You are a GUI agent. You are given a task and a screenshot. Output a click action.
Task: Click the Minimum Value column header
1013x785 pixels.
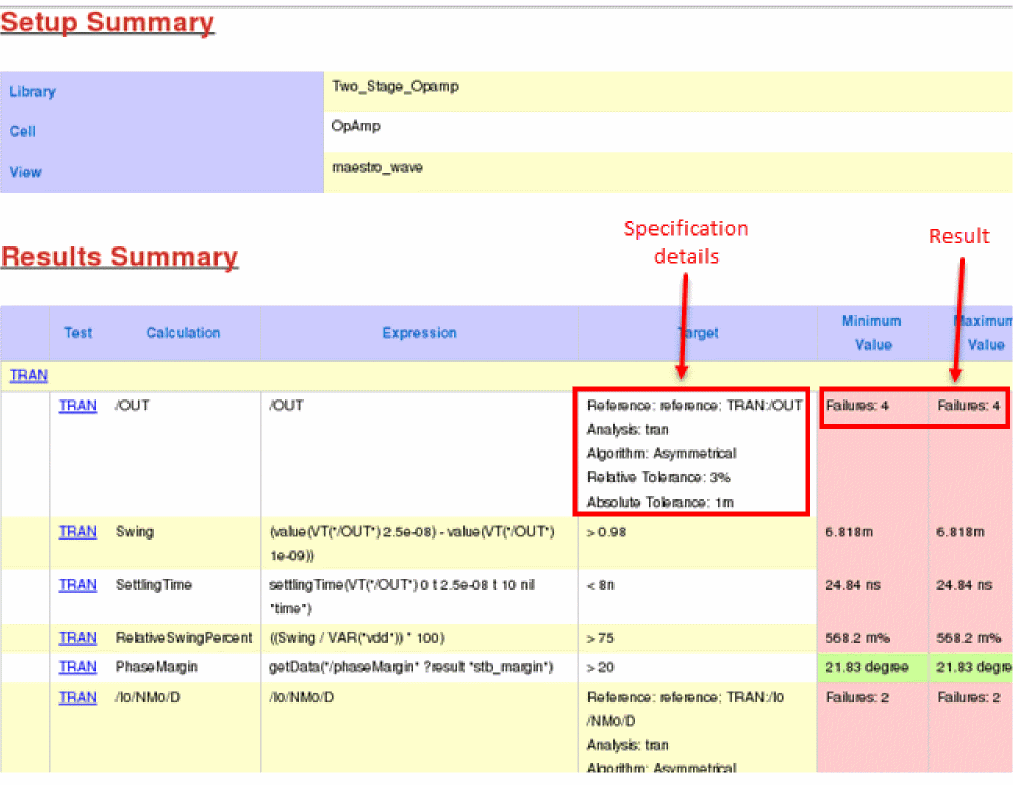pos(871,333)
